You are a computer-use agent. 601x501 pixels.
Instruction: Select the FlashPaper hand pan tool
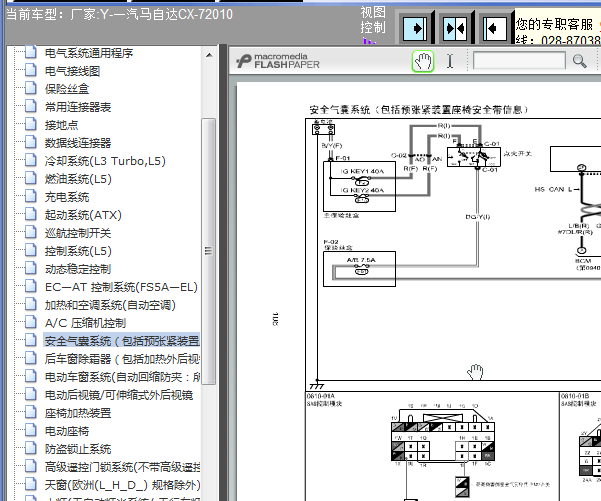[423, 61]
